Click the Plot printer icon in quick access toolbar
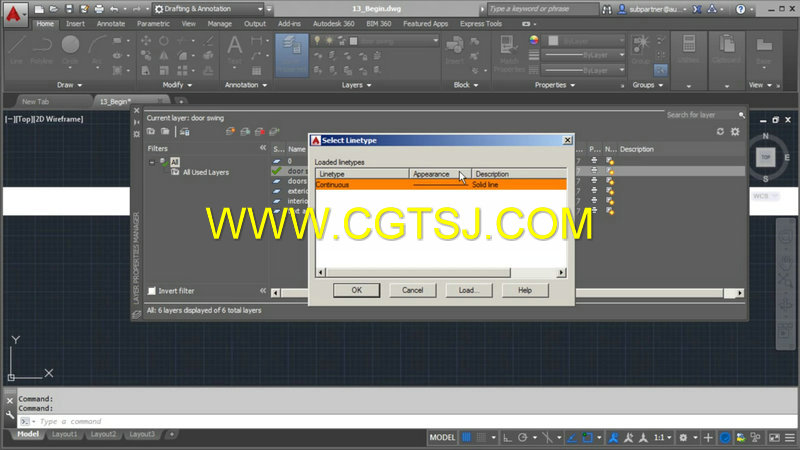The image size is (800, 450). pyautogui.click(x=99, y=9)
